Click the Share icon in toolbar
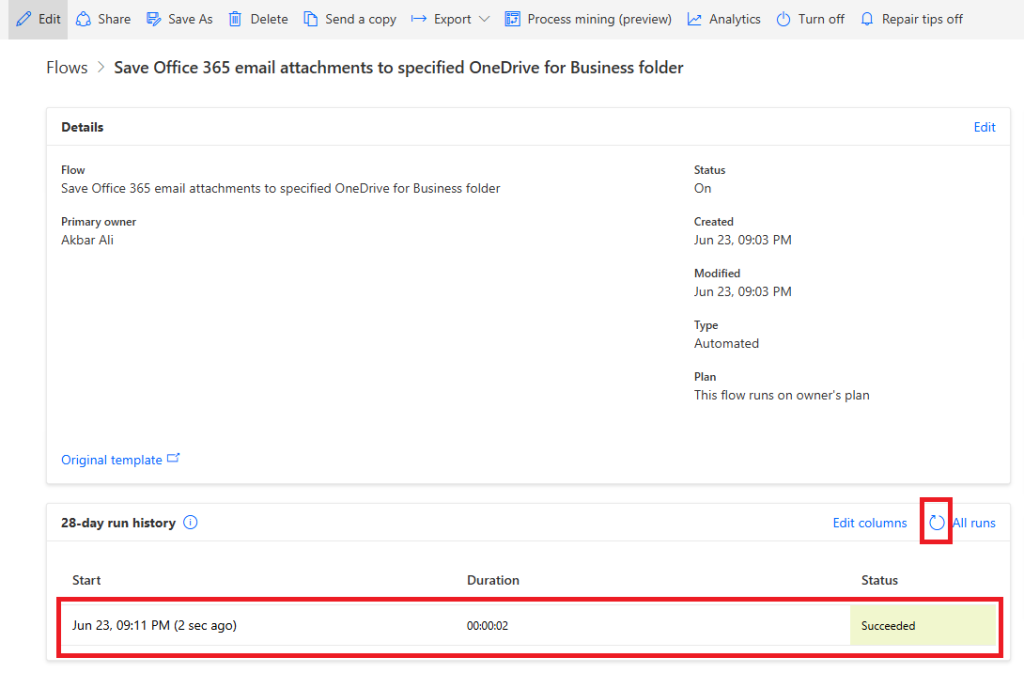 click(84, 19)
